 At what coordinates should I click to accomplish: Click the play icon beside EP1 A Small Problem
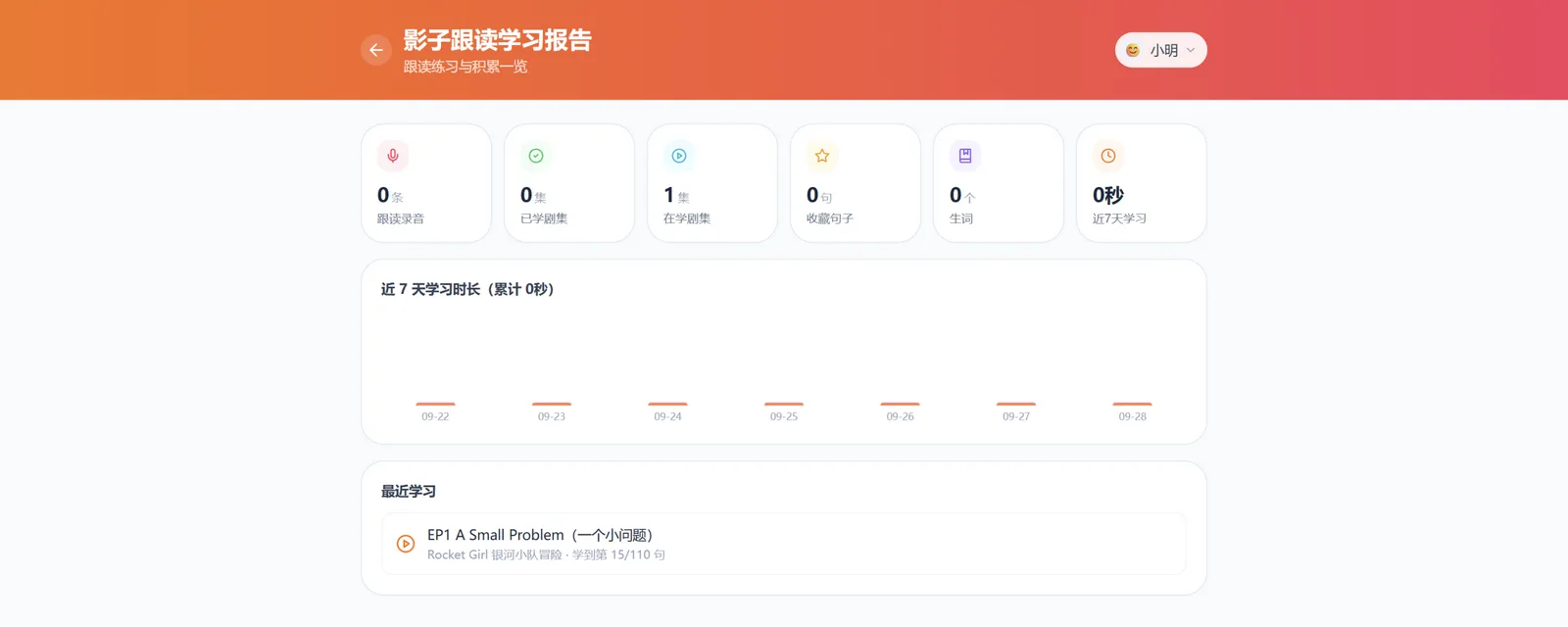pos(406,544)
